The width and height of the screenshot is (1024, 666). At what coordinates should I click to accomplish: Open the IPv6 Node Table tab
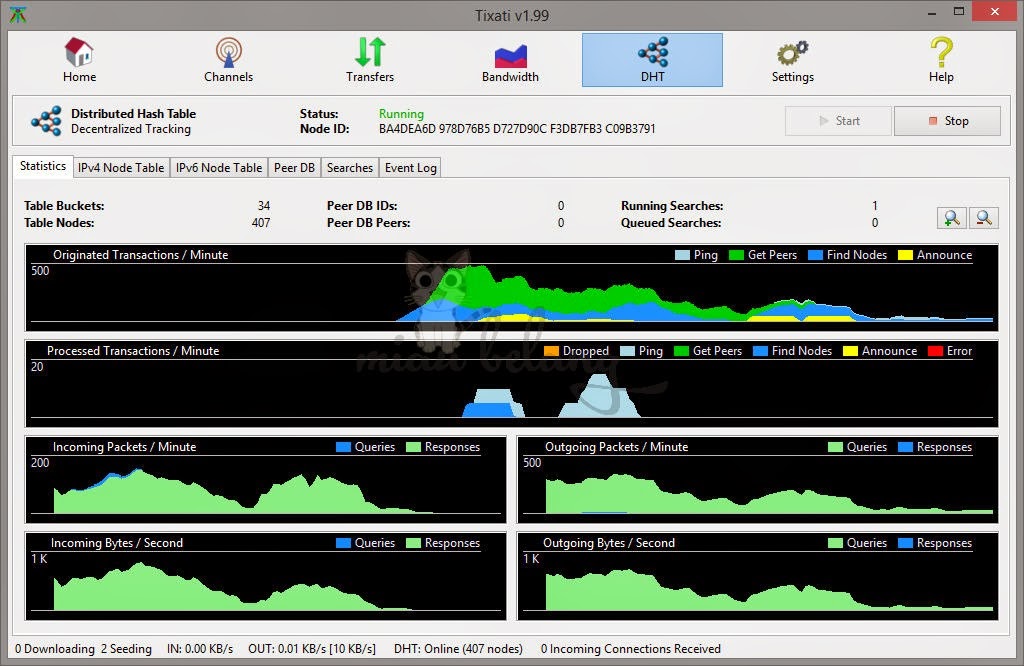pos(219,168)
